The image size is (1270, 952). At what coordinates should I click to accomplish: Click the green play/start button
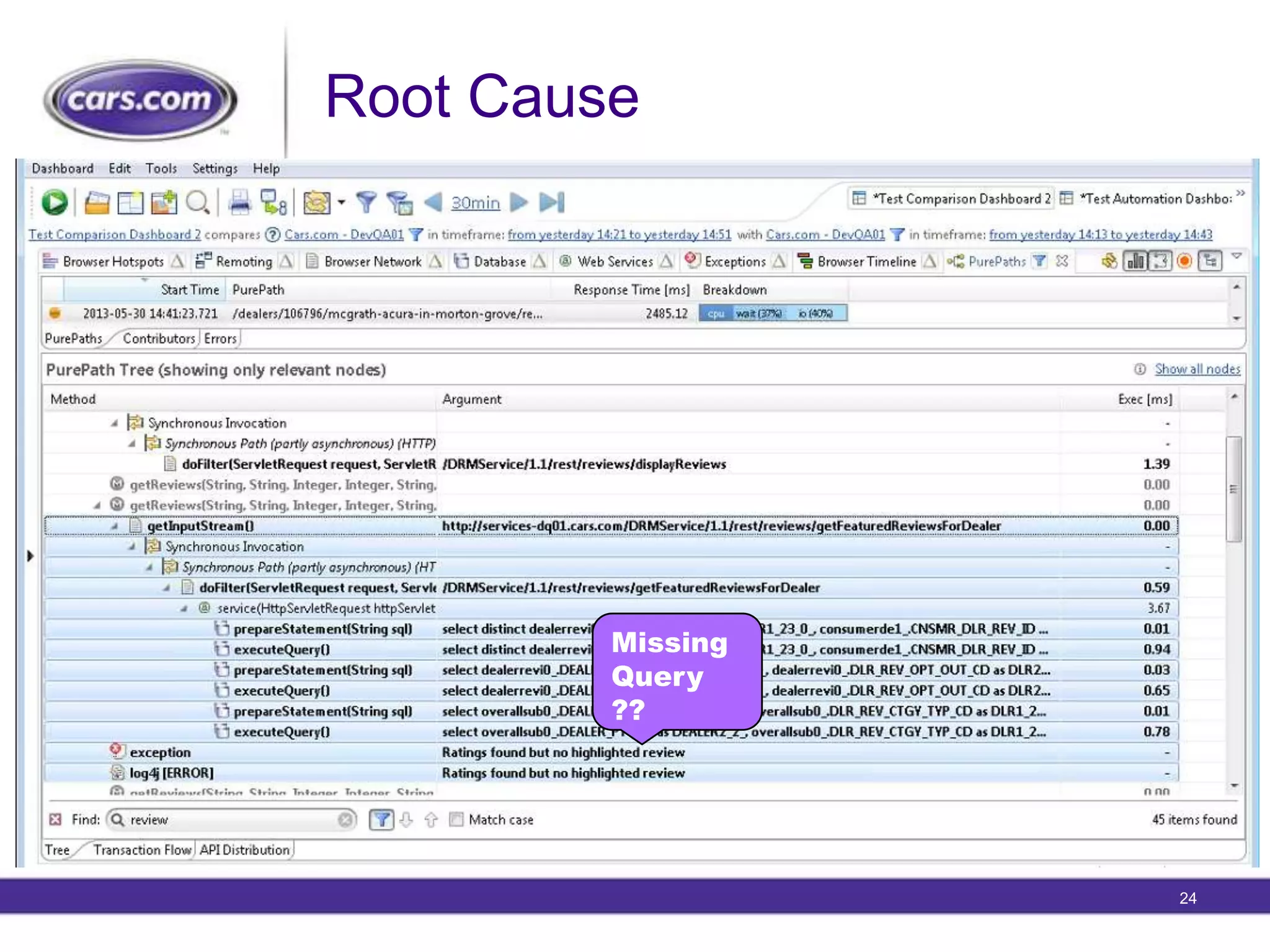point(55,203)
